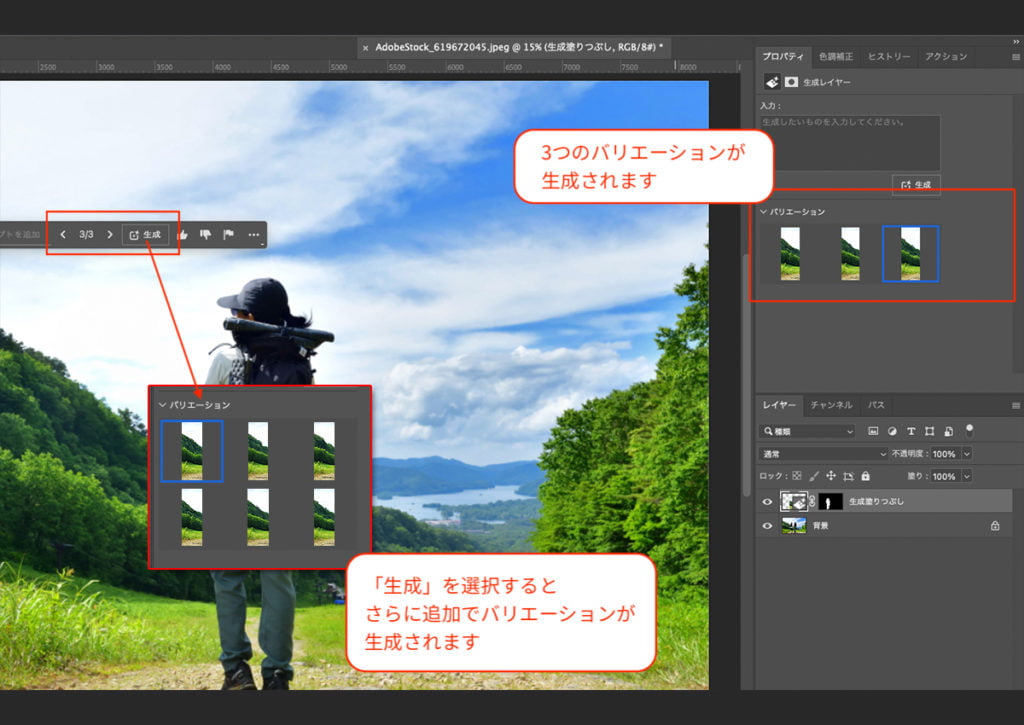Click the lock transparent pixels icon
The image size is (1024, 725).
[x=796, y=477]
